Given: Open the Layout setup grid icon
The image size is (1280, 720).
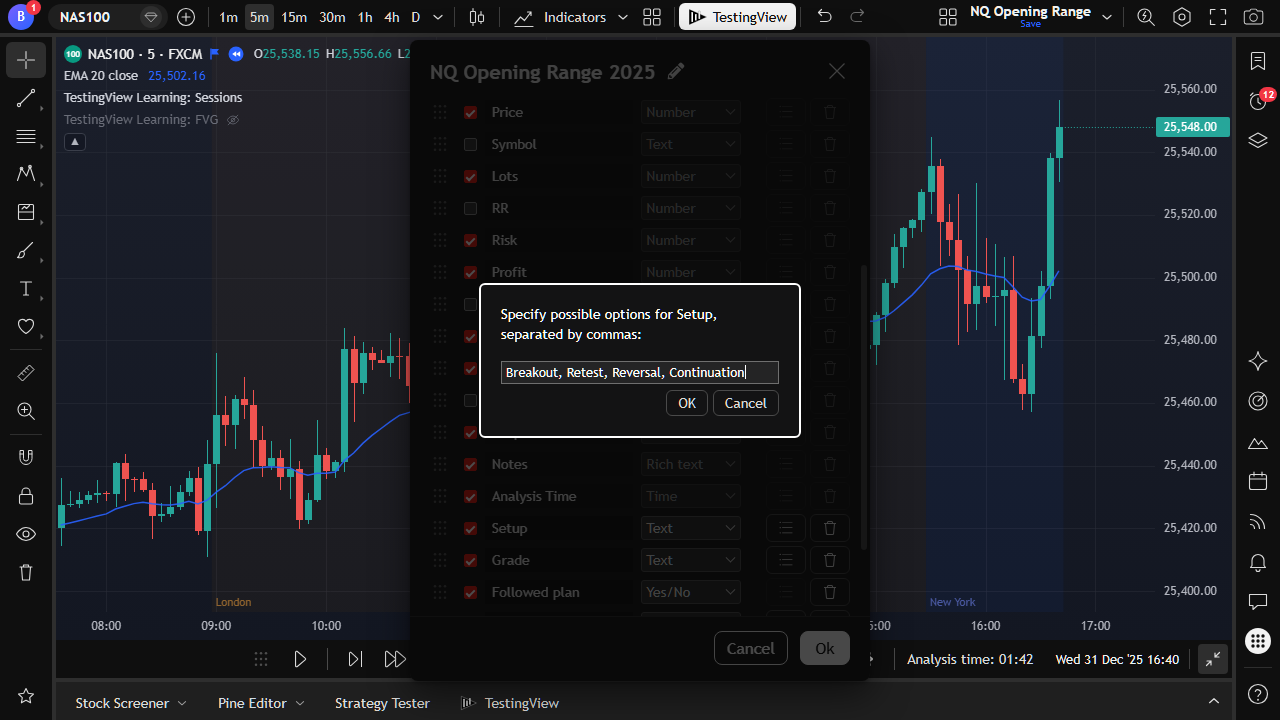Looking at the screenshot, I should pyautogui.click(x=948, y=17).
